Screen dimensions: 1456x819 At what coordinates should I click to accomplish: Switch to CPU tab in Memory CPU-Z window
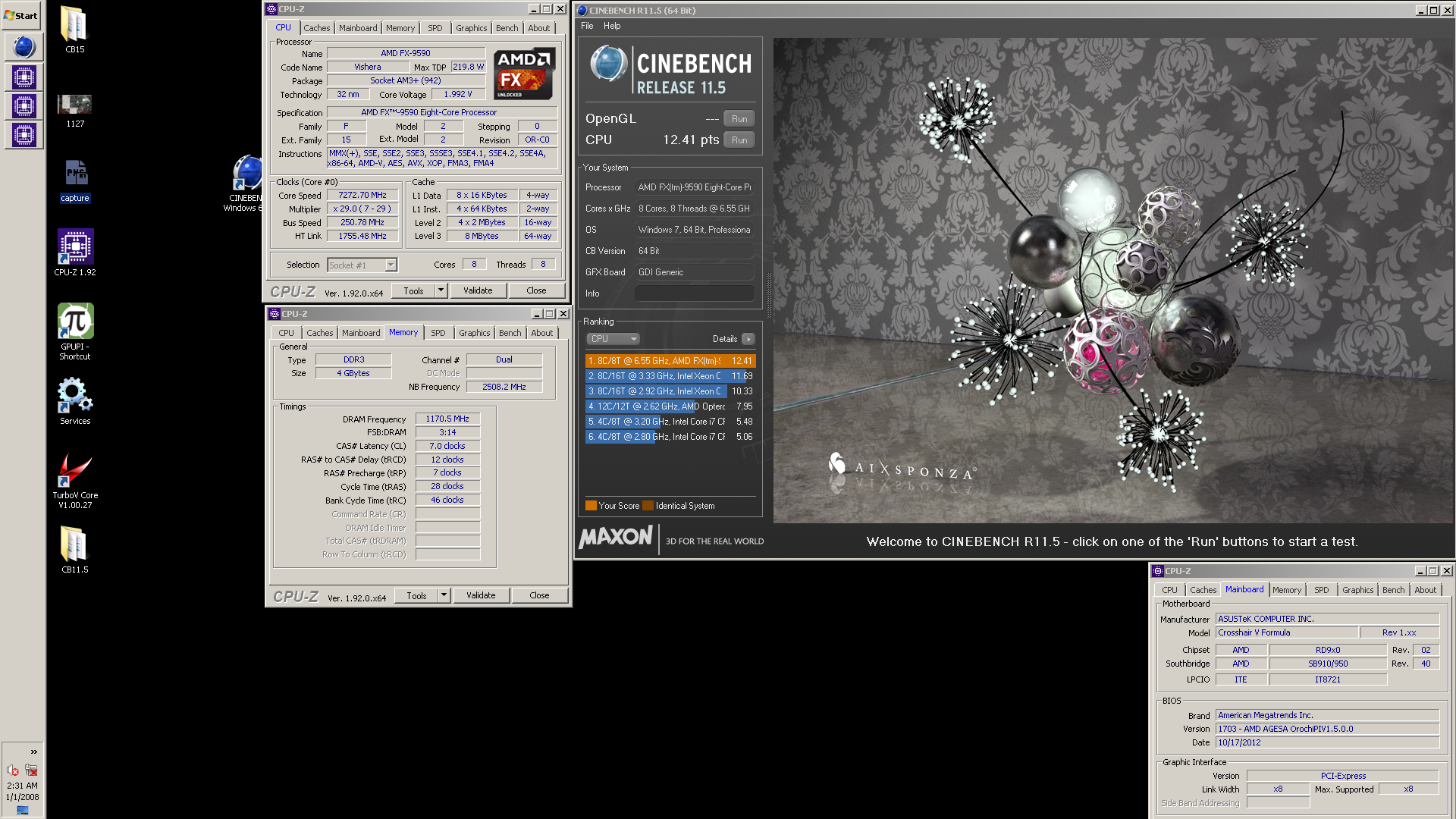286,333
